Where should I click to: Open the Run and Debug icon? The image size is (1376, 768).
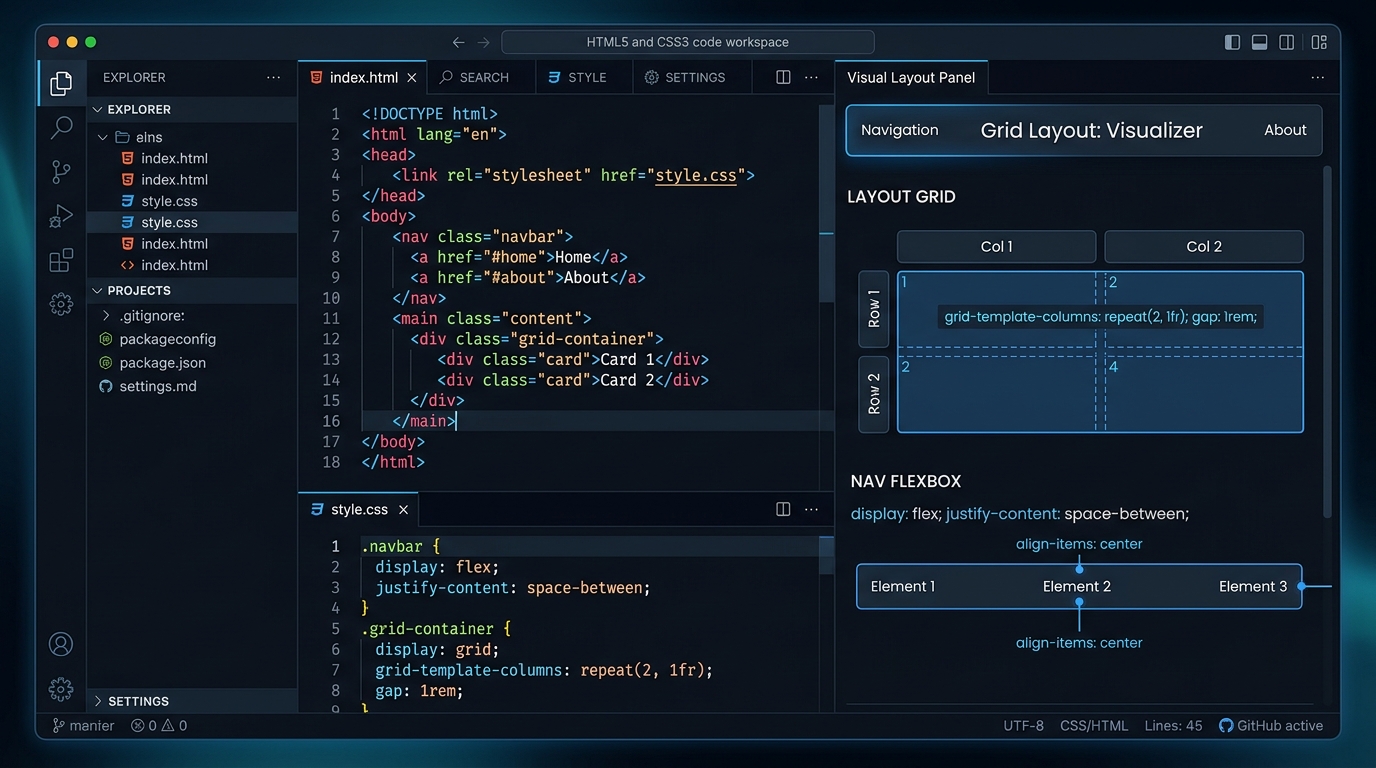tap(61, 215)
